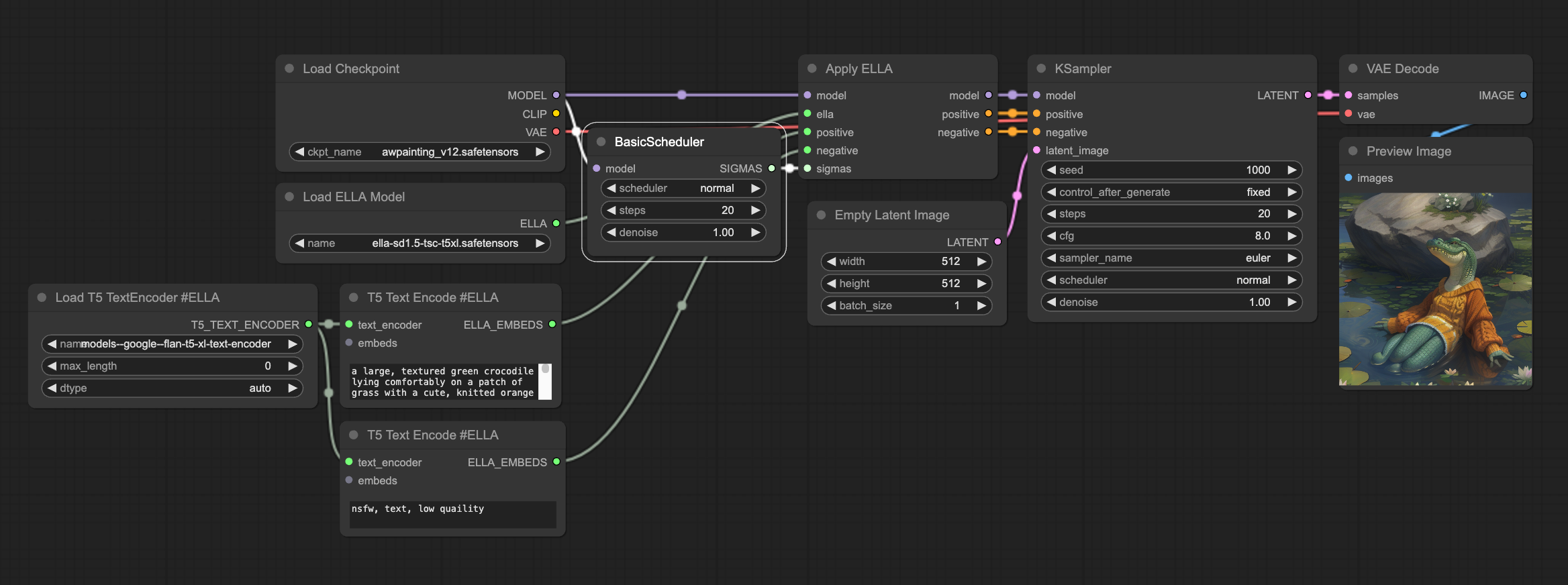Click the model input socket on BasicScheduler
The height and width of the screenshot is (585, 1568).
click(x=596, y=168)
